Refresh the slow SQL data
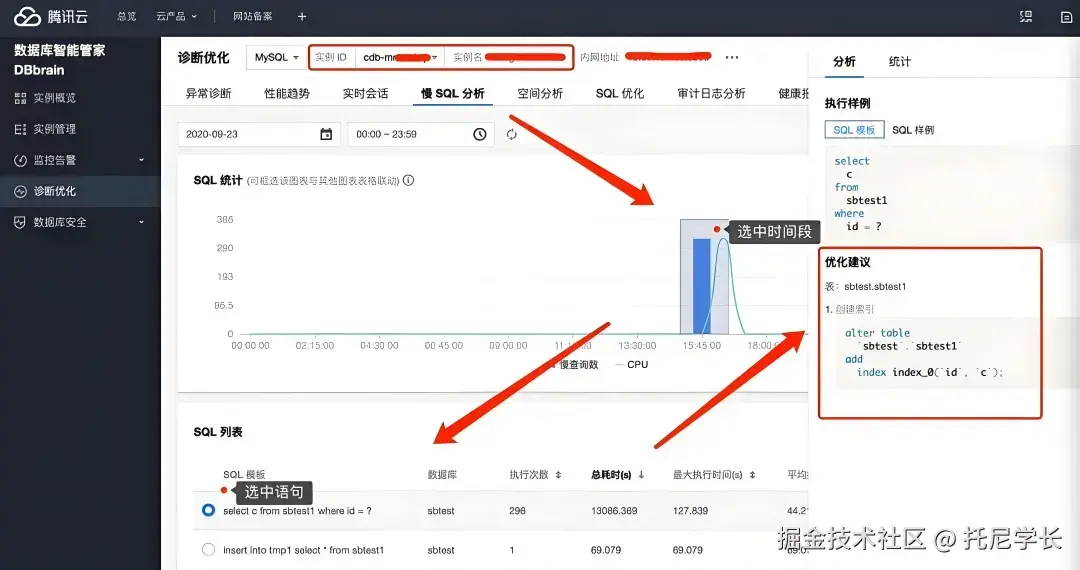 pos(511,134)
